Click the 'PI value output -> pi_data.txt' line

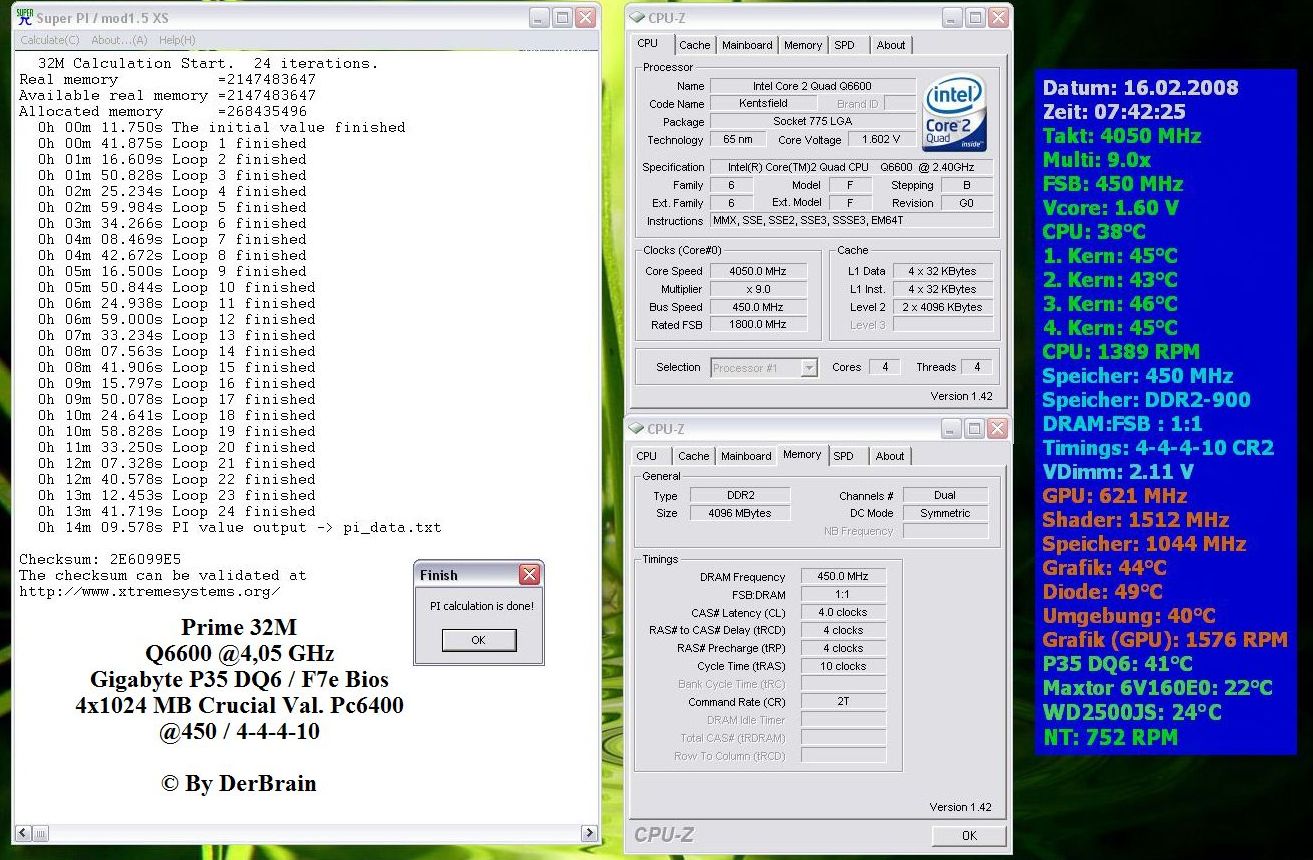240,527
